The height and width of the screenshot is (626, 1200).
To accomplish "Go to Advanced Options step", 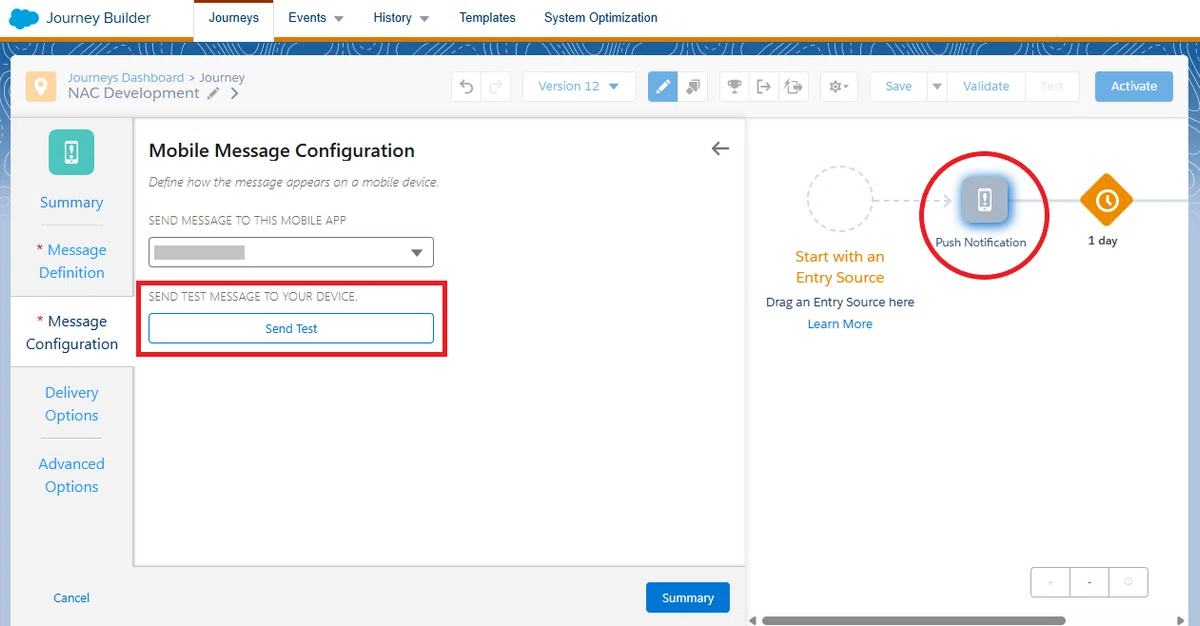I will click(71, 475).
